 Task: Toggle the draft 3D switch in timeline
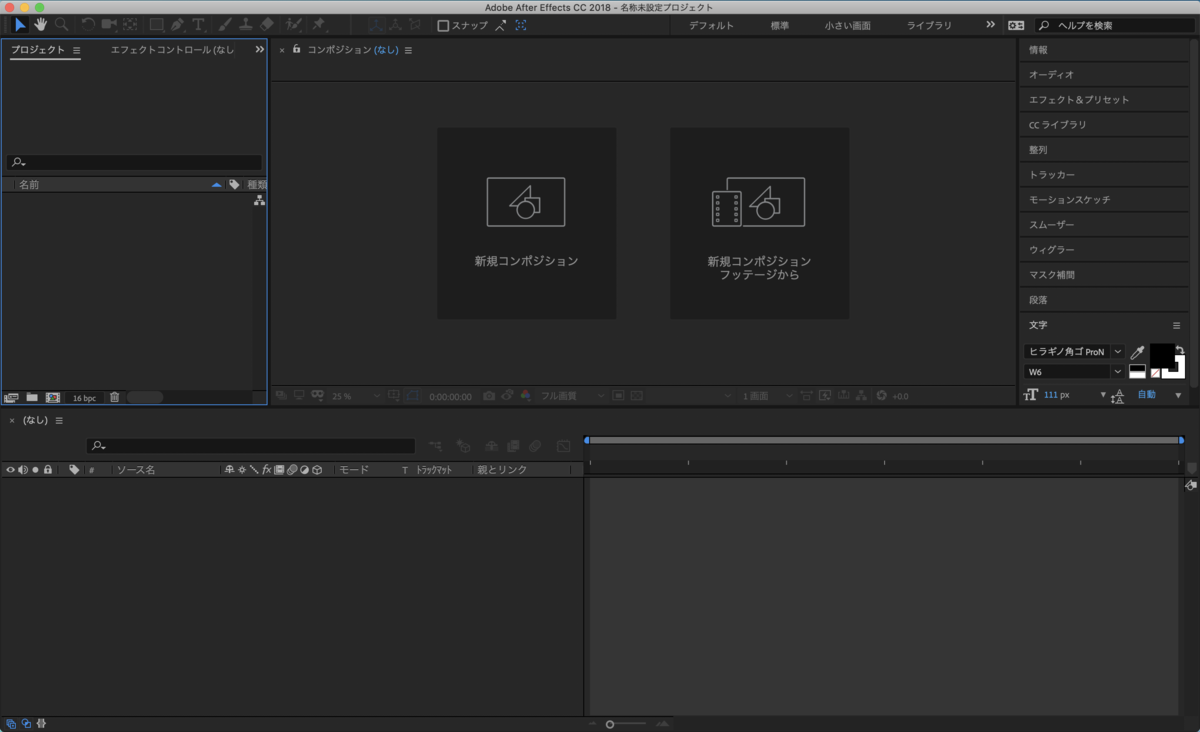[x=464, y=446]
